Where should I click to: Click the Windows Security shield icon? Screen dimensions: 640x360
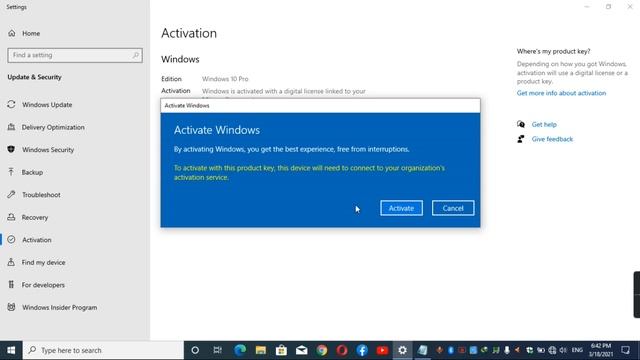click(11, 149)
